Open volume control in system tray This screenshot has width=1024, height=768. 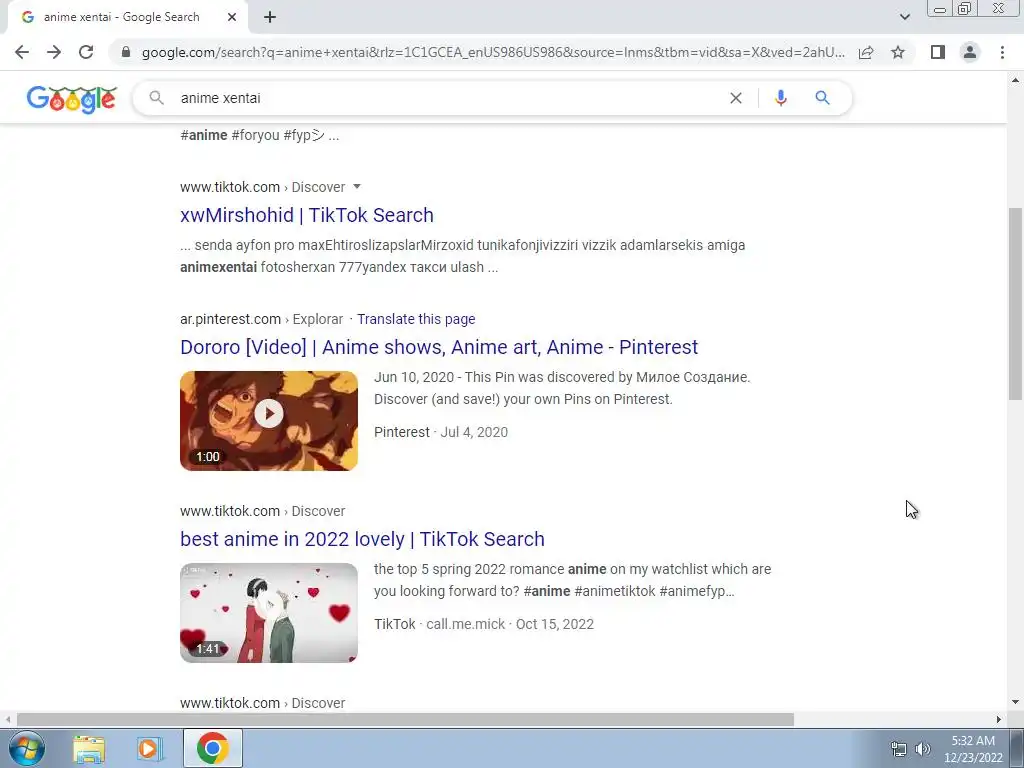923,749
